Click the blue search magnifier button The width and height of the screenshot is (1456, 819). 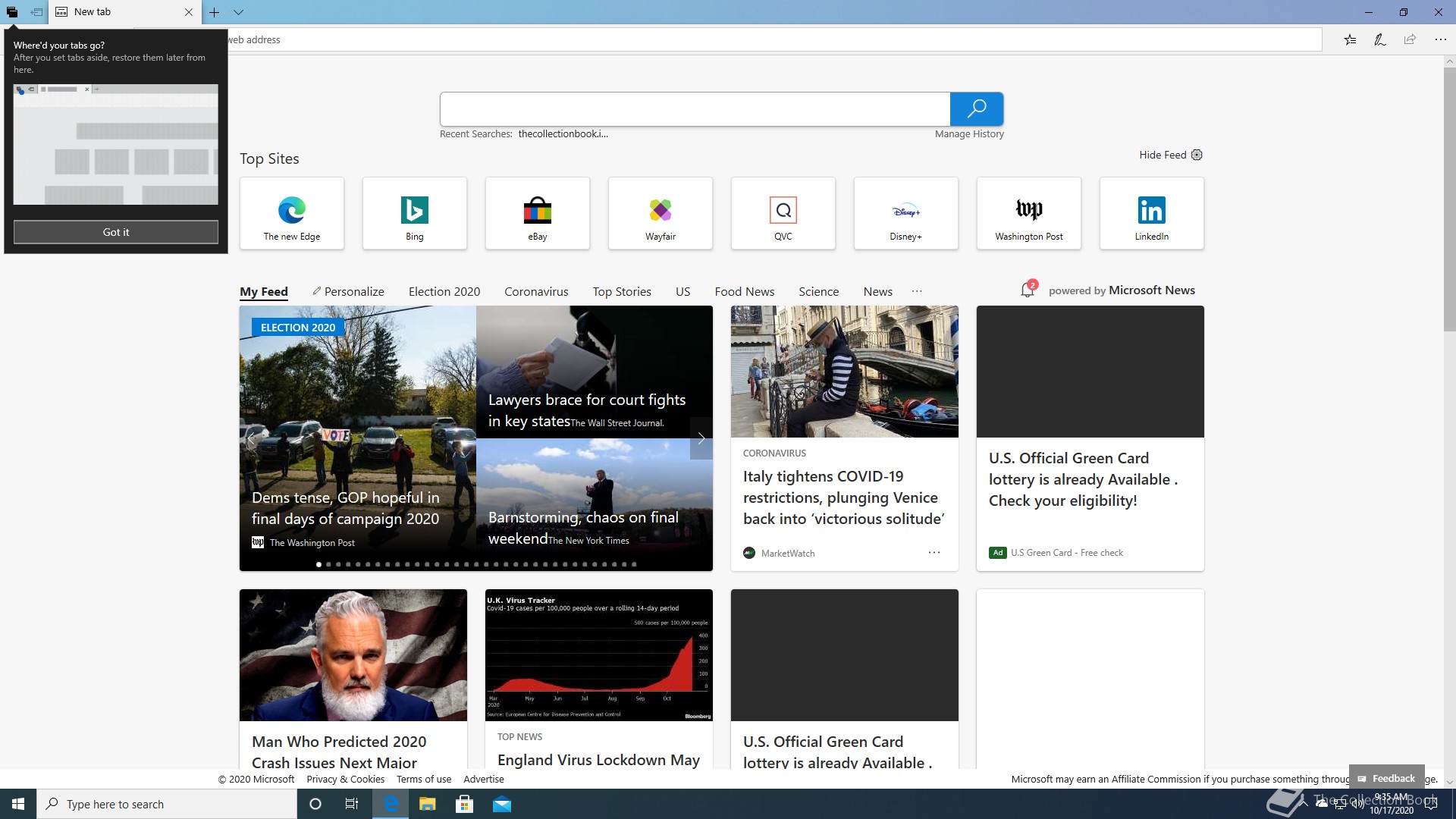coord(977,108)
